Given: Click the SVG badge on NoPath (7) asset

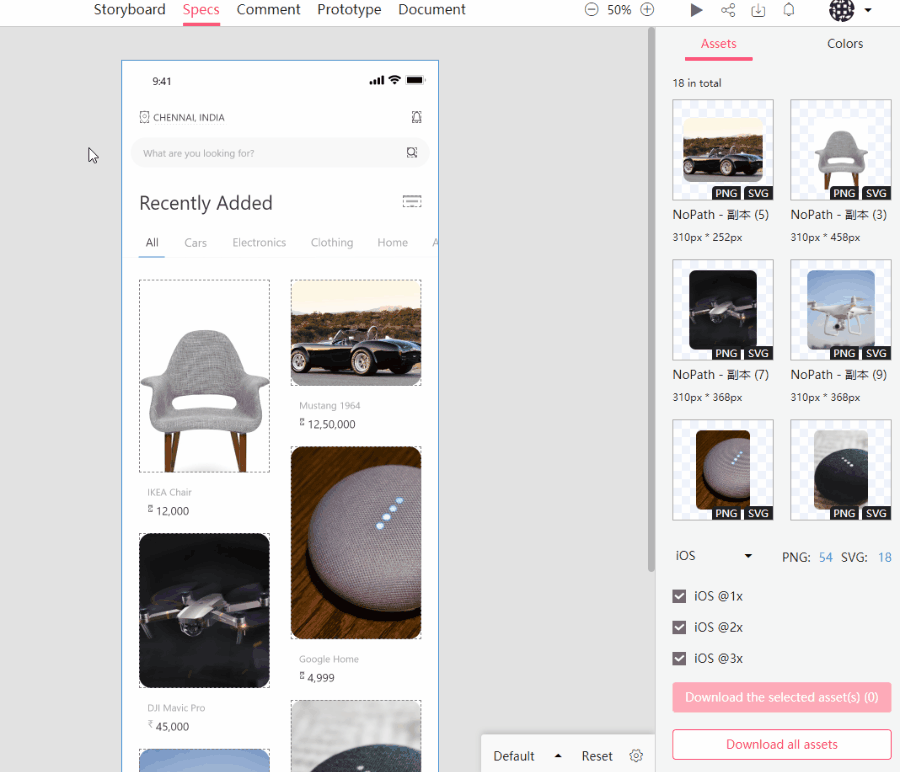Looking at the screenshot, I should [x=758, y=354].
